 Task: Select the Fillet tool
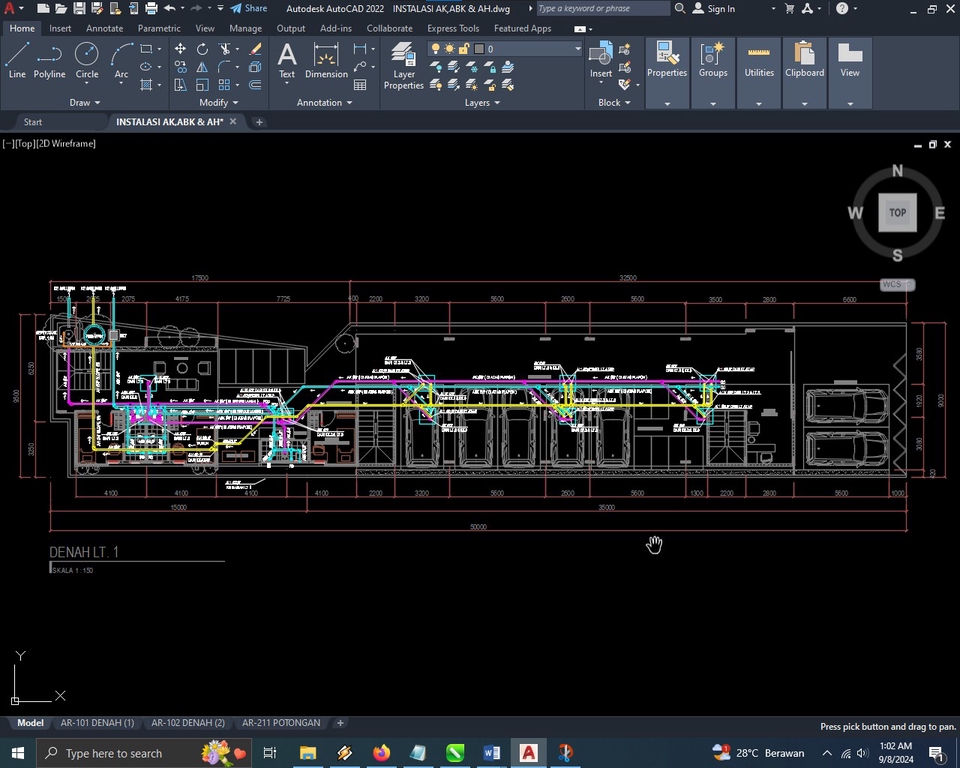225,67
